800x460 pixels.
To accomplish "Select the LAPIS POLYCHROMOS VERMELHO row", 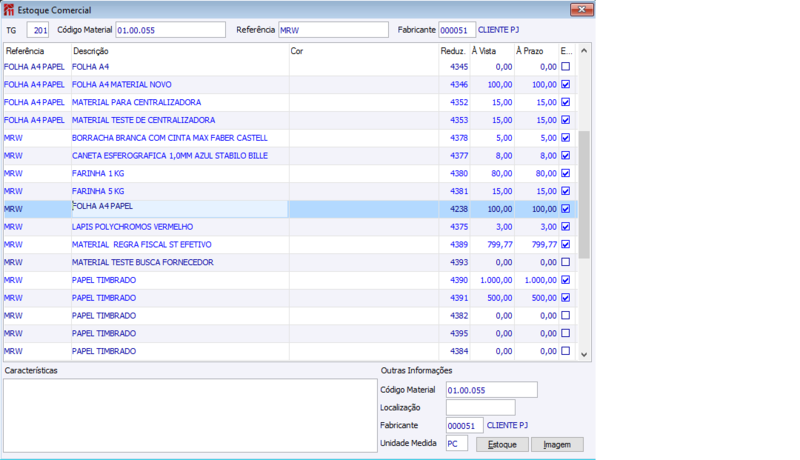I will click(x=291, y=226).
